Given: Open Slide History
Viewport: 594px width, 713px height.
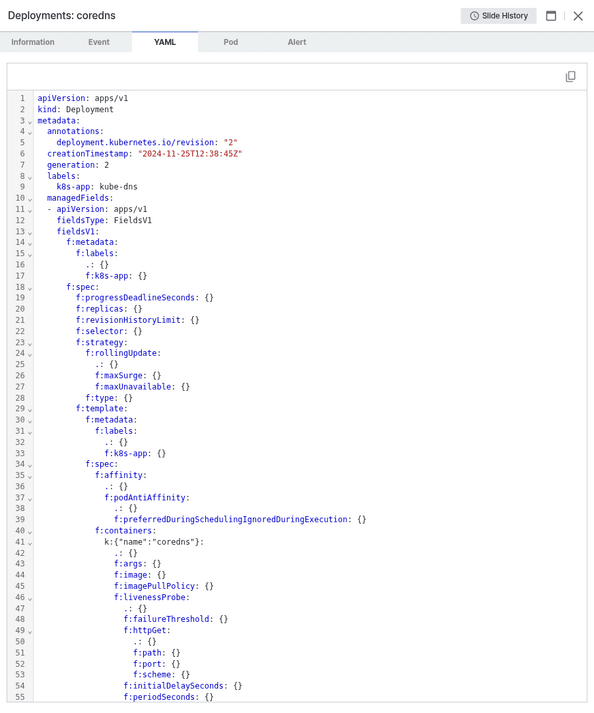Looking at the screenshot, I should click(498, 16).
